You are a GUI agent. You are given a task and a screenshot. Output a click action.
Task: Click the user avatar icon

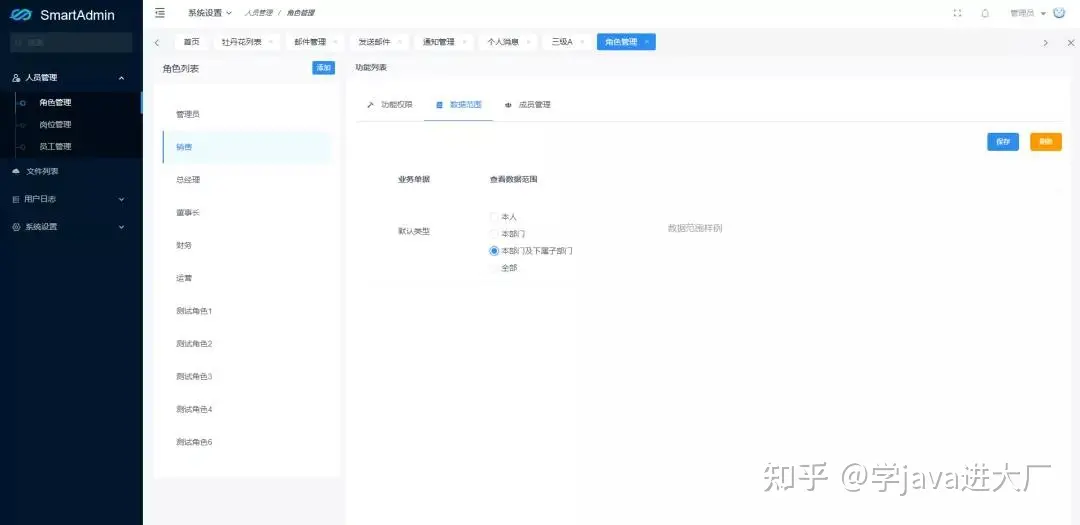(x=1059, y=12)
